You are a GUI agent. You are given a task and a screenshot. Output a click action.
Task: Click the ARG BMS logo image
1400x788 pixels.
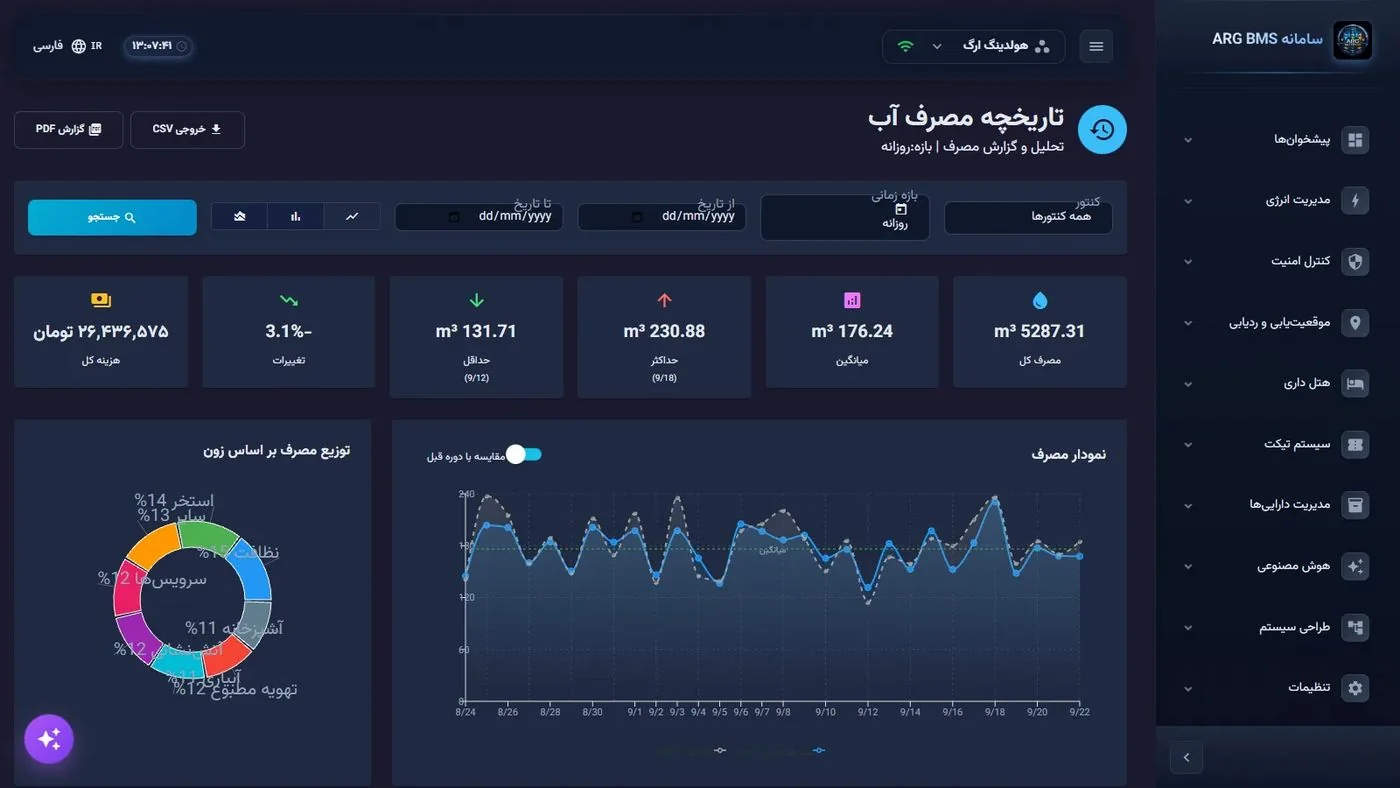click(x=1352, y=41)
